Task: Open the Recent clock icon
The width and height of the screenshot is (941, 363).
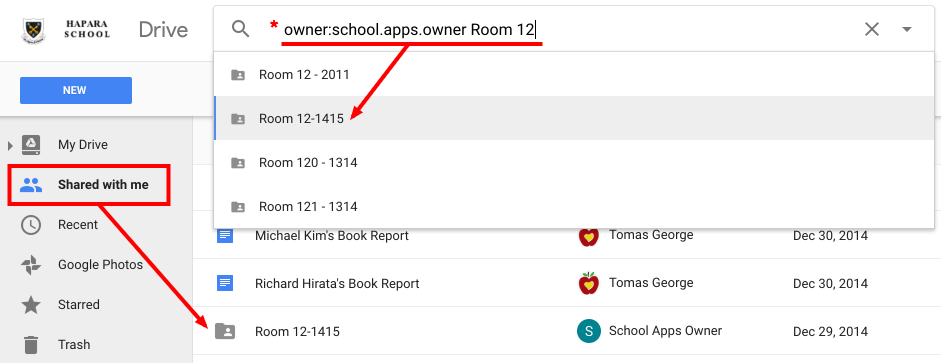Action: (31, 225)
